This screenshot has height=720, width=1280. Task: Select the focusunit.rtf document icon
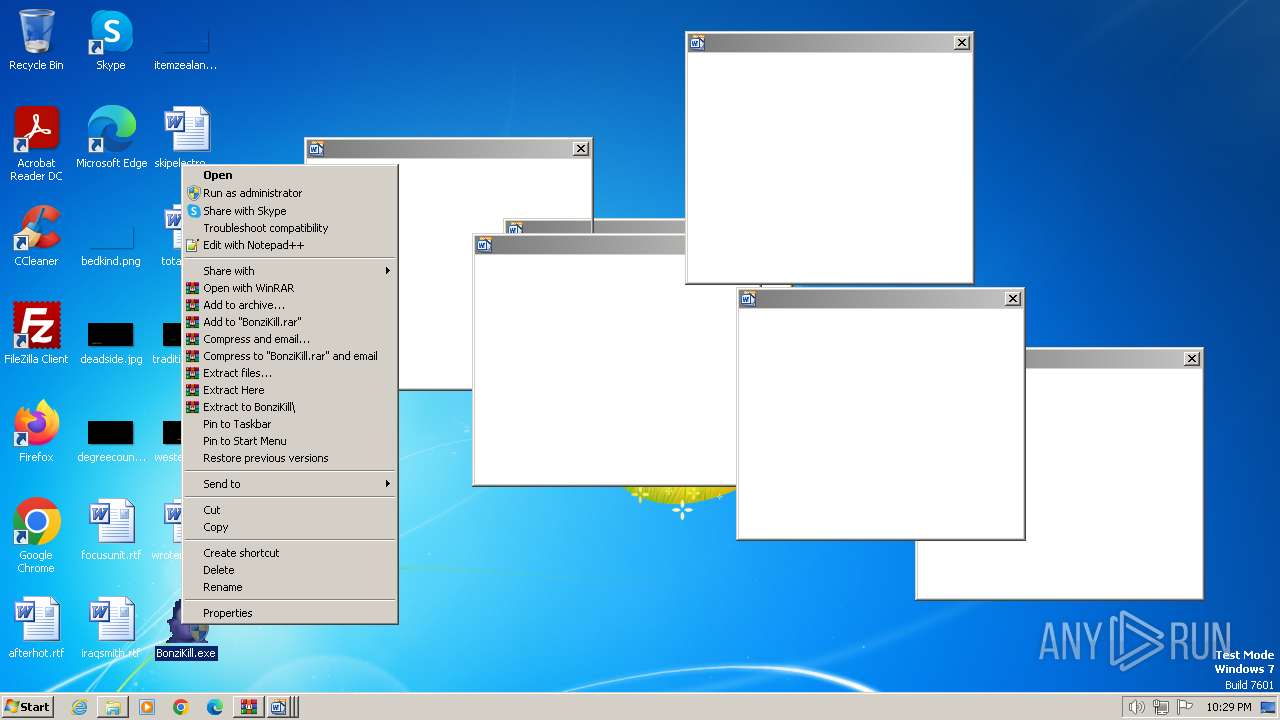click(111, 530)
